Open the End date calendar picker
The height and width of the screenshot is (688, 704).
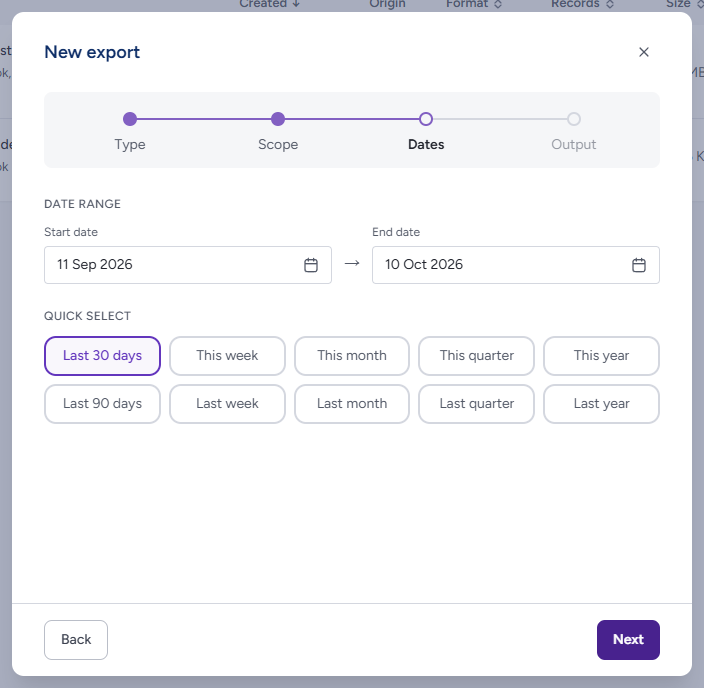click(638, 265)
